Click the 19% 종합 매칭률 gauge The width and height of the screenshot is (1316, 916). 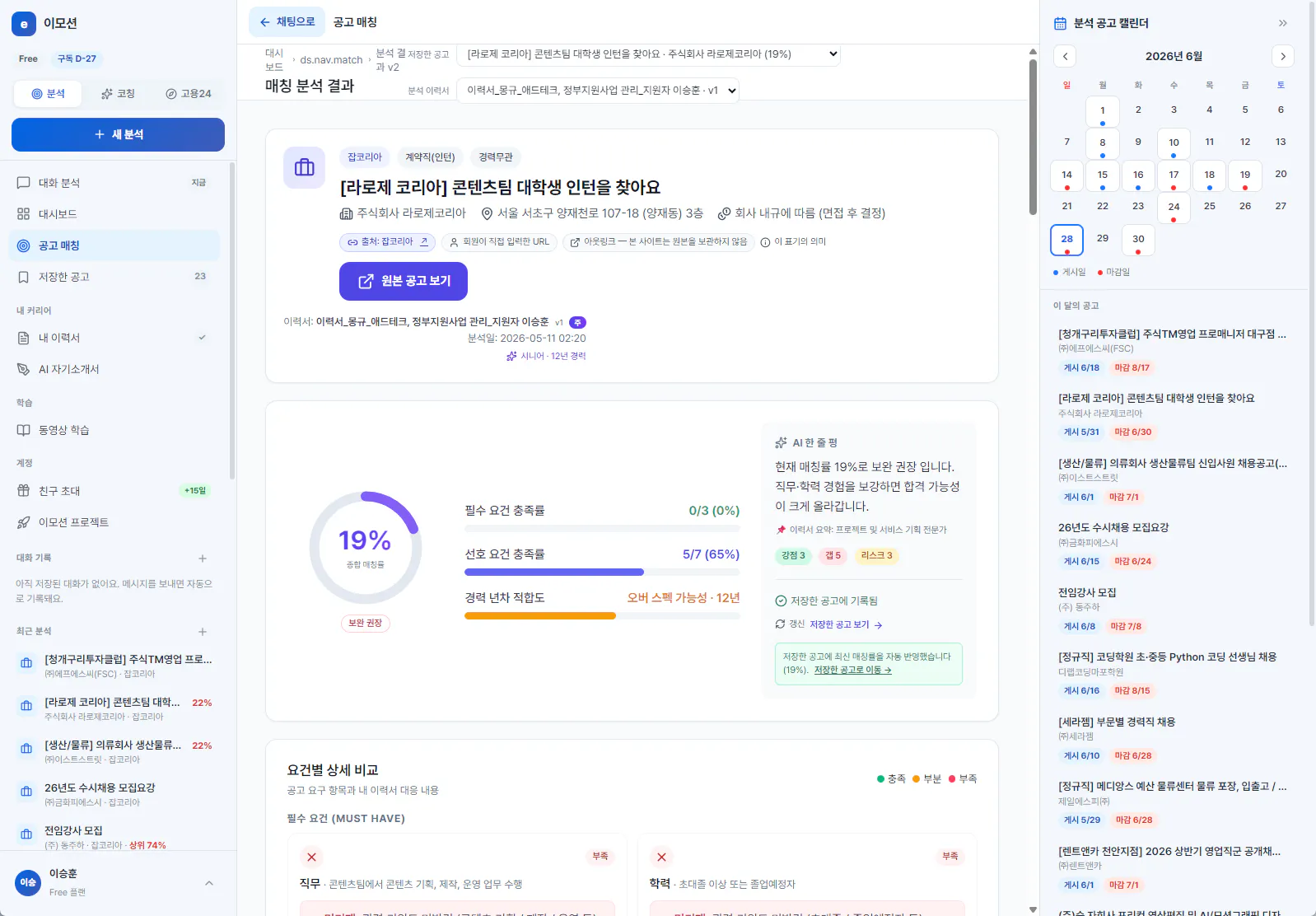pos(366,548)
